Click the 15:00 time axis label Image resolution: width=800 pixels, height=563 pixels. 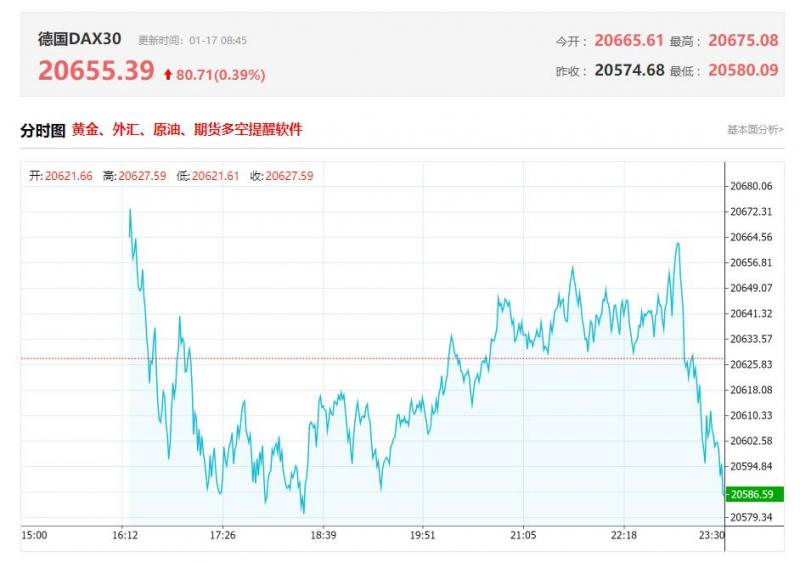[34, 535]
